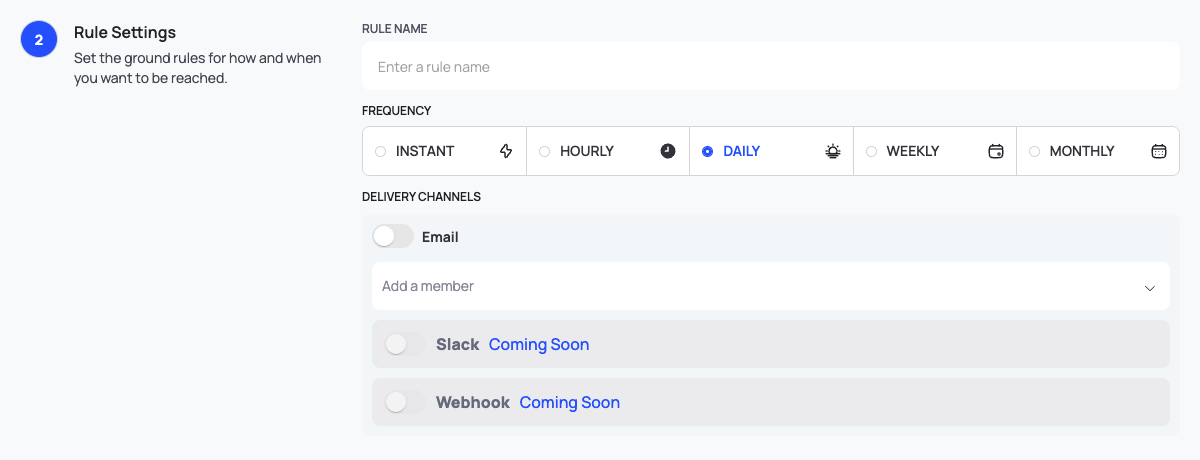Toggle the Slack delivery switch
Viewport: 1200px width, 460px height.
pos(405,344)
